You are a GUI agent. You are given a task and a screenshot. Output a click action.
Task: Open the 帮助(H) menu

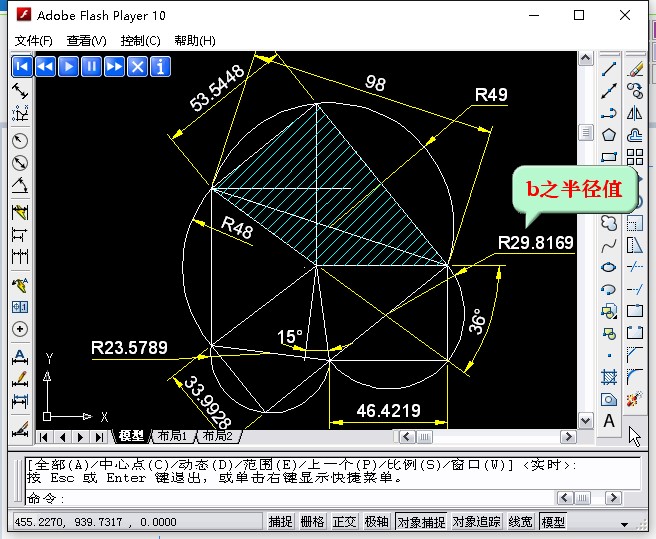tap(195, 41)
